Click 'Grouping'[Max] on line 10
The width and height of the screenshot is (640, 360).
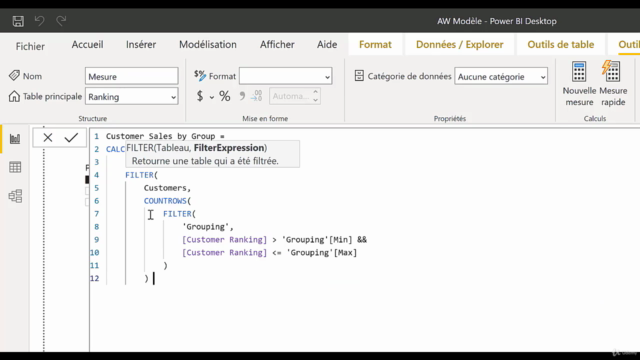(322, 253)
